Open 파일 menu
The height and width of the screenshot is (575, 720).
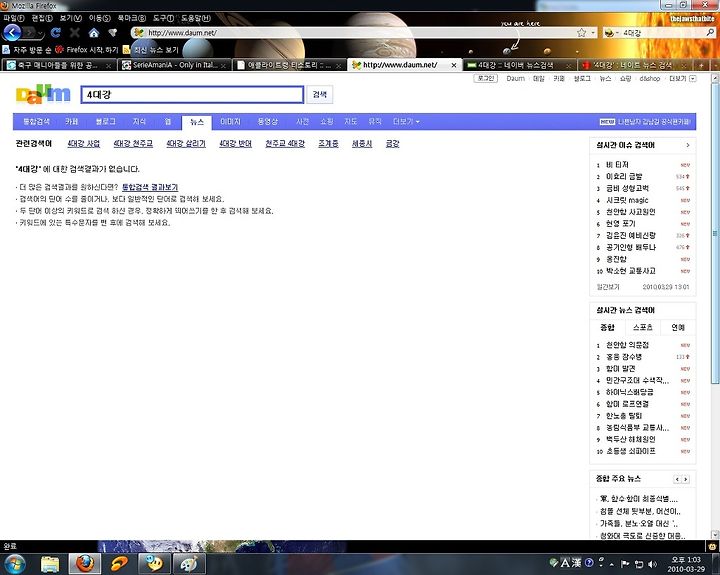tap(14, 18)
